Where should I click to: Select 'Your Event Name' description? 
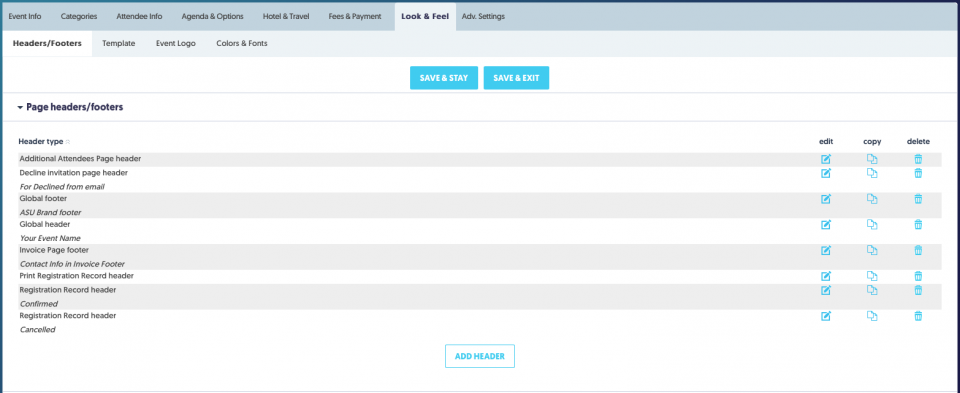coord(50,238)
